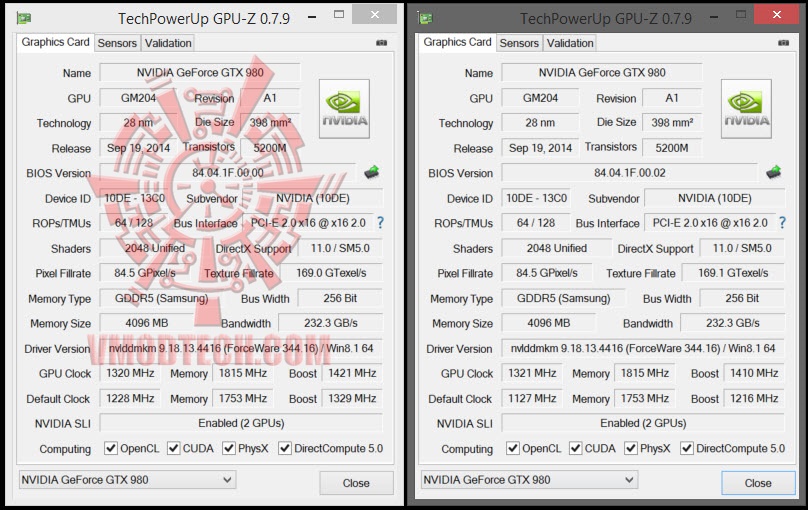The width and height of the screenshot is (808, 510).
Task: Click BIOS Version field 84.04.1F.00.02
Action: pyautogui.click(x=630, y=173)
